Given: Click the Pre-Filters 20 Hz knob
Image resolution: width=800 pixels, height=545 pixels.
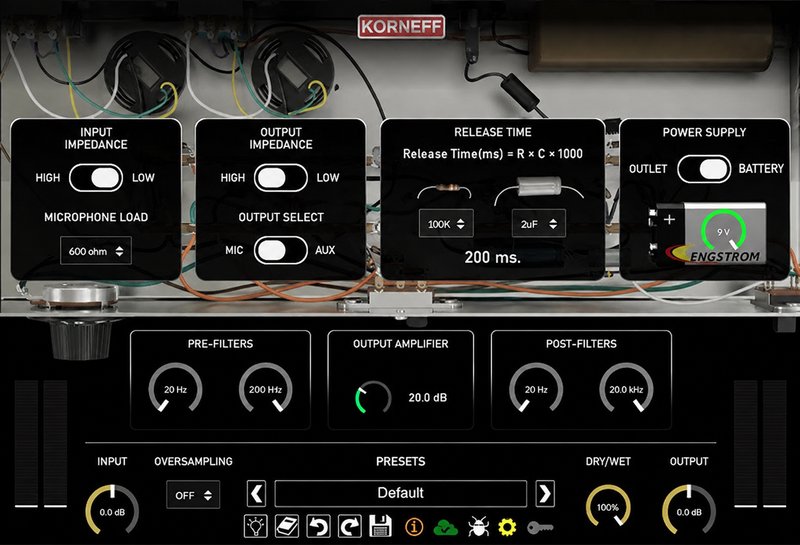Looking at the screenshot, I should click(176, 389).
